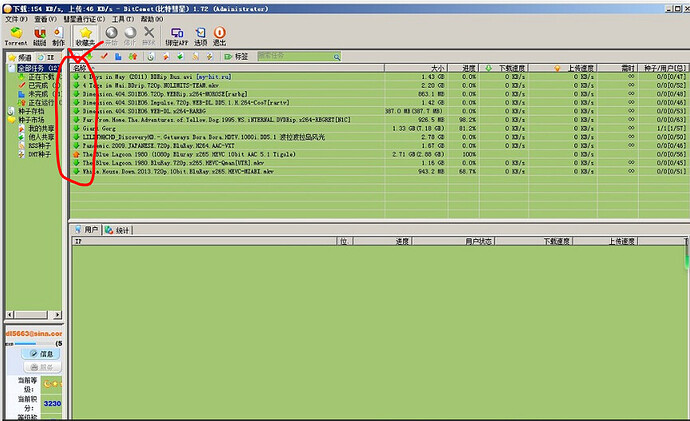Screen dimensions: 690x421
Task: Click the sina.com account email link
Action: point(33,334)
